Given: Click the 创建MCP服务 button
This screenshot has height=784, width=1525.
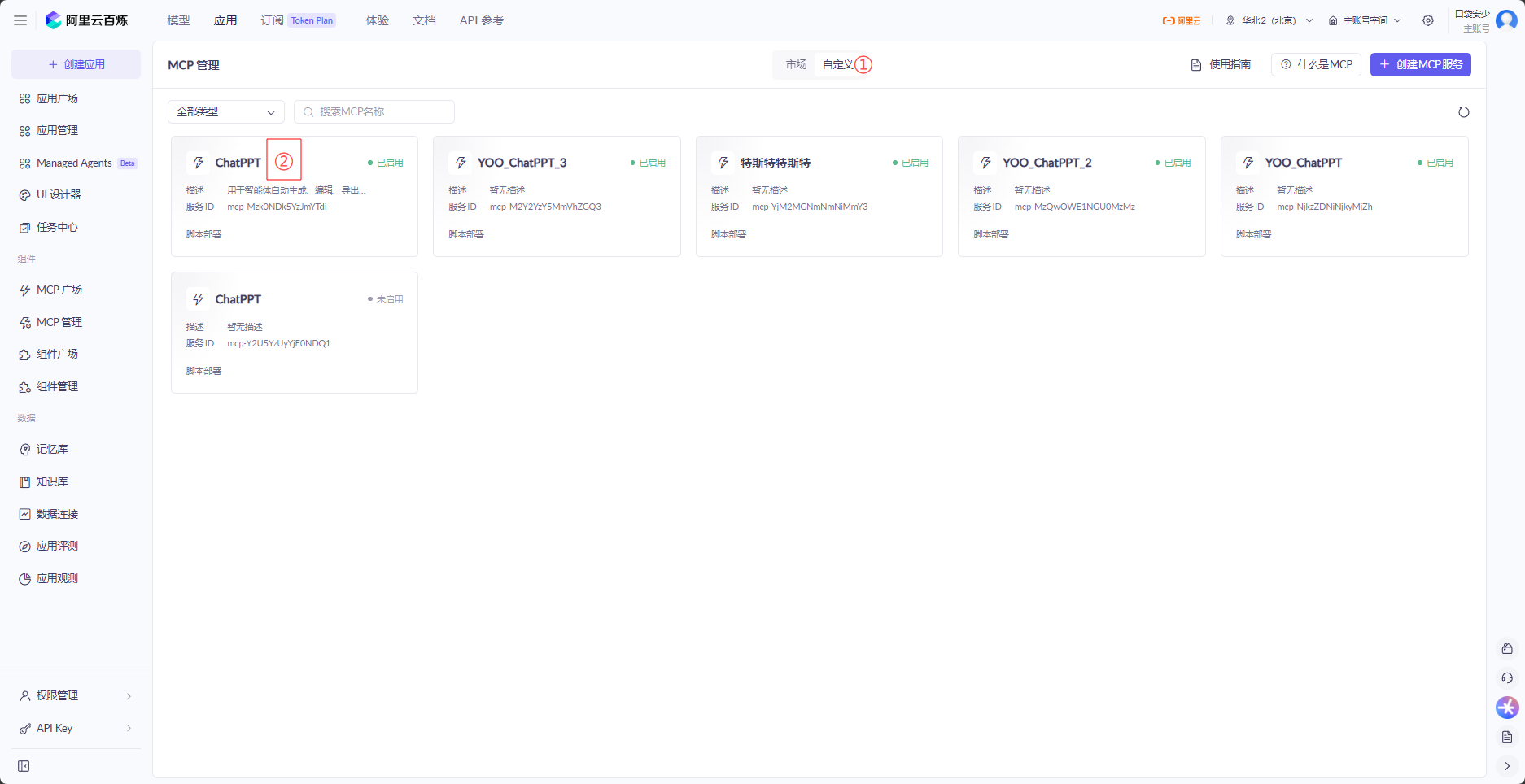Looking at the screenshot, I should click(1421, 64).
